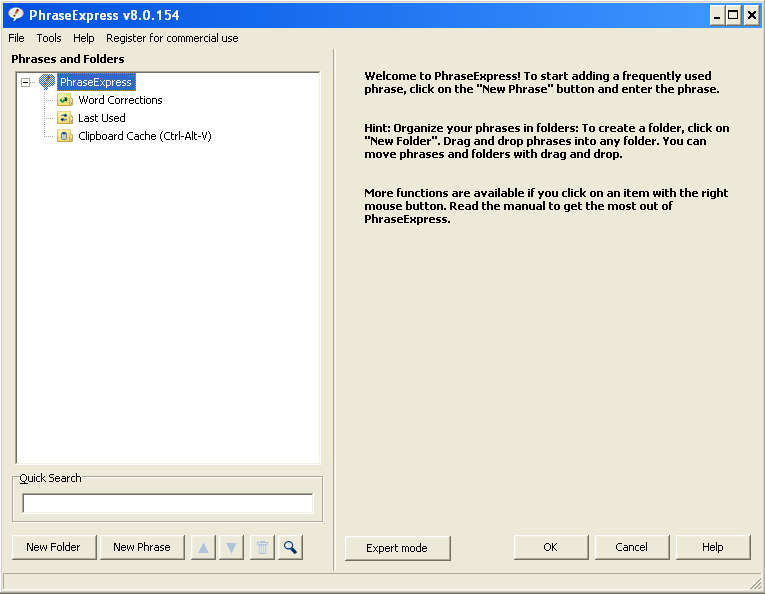This screenshot has height=594, width=765.
Task: Open the File menu
Action: click(16, 38)
